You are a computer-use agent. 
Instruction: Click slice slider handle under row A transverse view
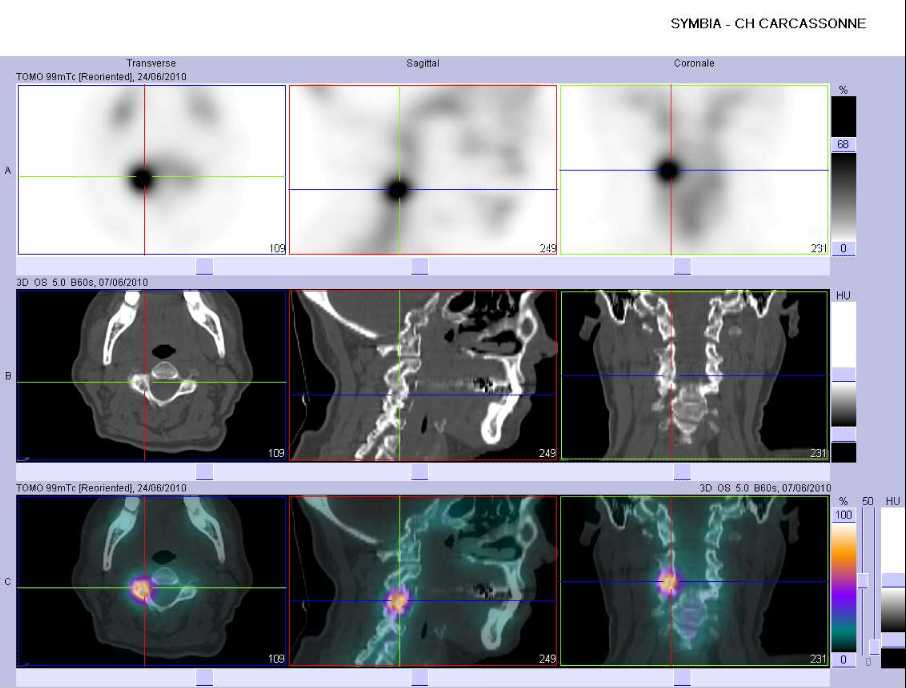pyautogui.click(x=205, y=266)
